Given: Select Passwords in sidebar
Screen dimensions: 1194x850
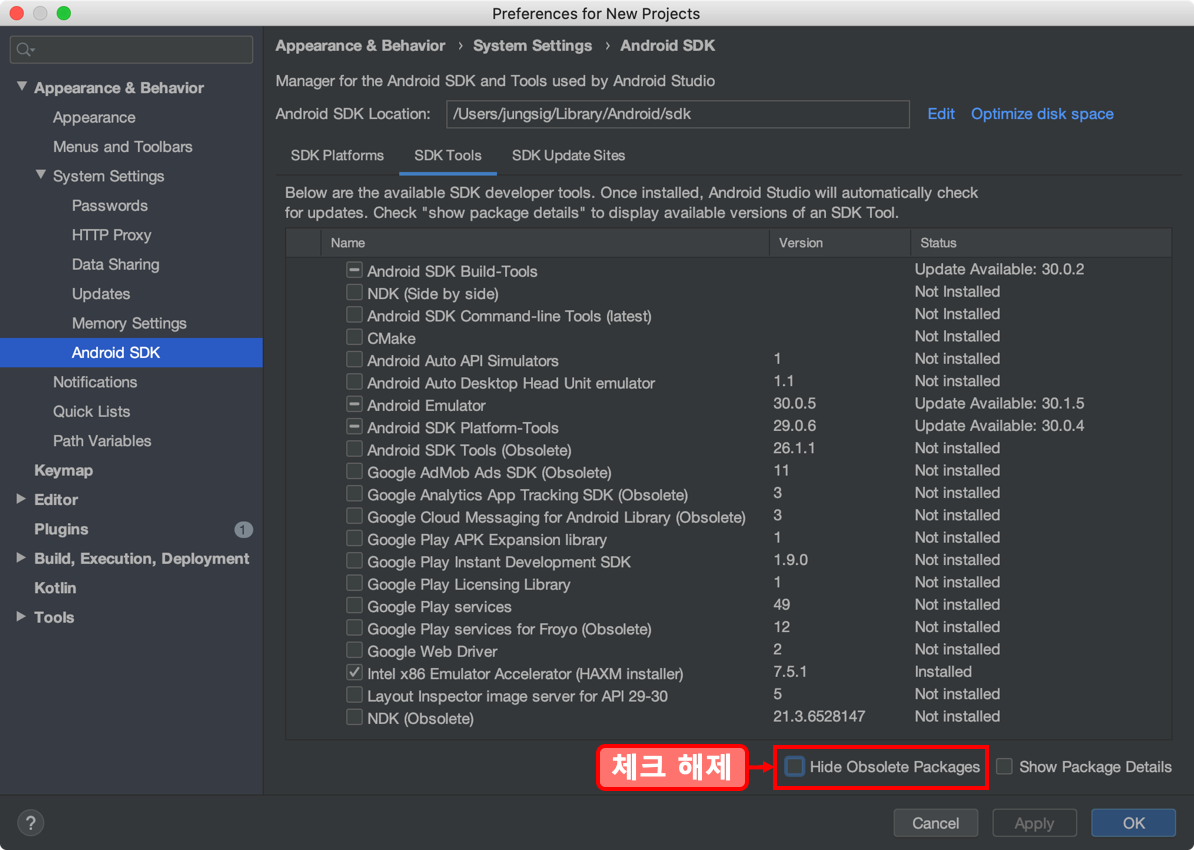Looking at the screenshot, I should tap(110, 206).
